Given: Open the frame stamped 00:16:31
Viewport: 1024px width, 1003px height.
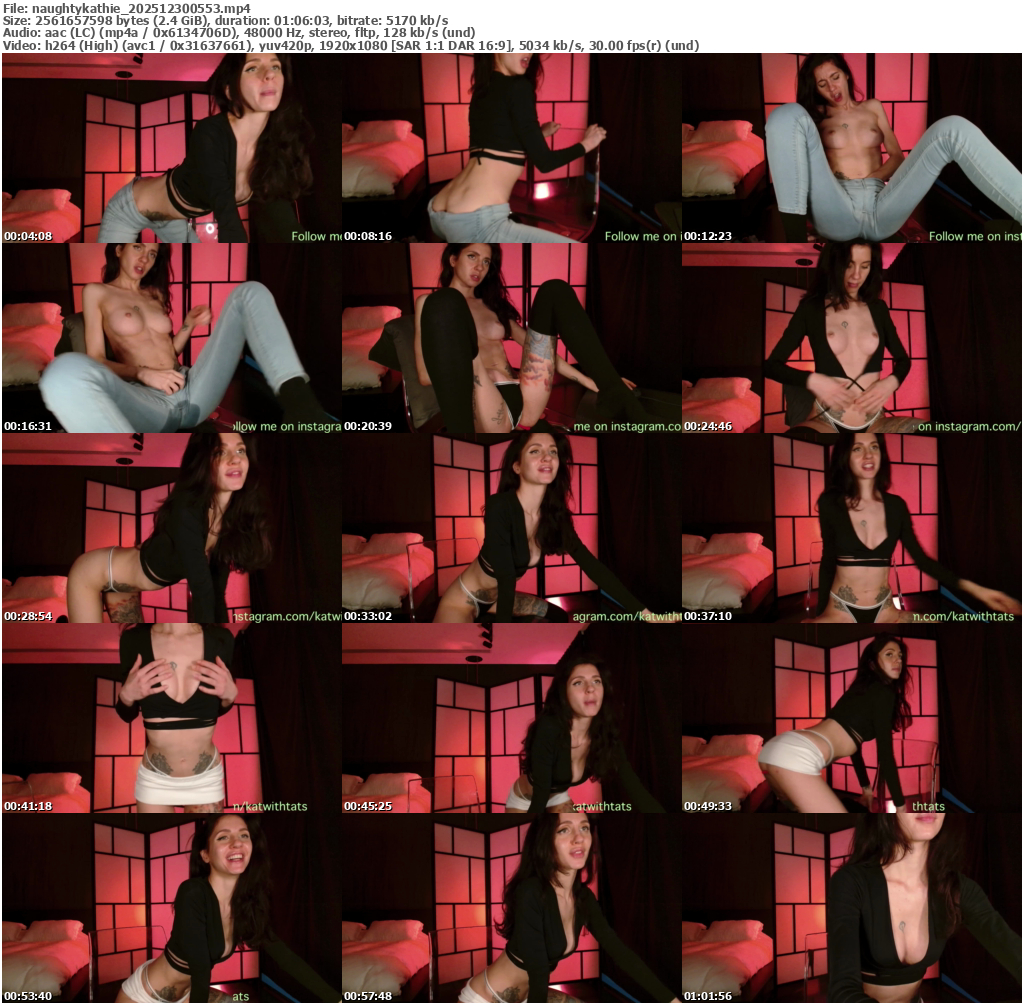Looking at the screenshot, I should click(171, 338).
